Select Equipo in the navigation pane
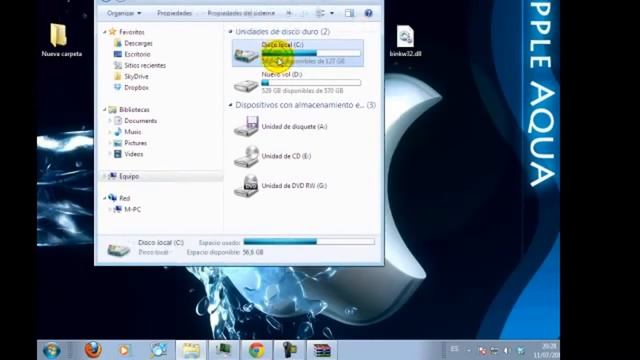The width and height of the screenshot is (640, 360). [x=129, y=176]
